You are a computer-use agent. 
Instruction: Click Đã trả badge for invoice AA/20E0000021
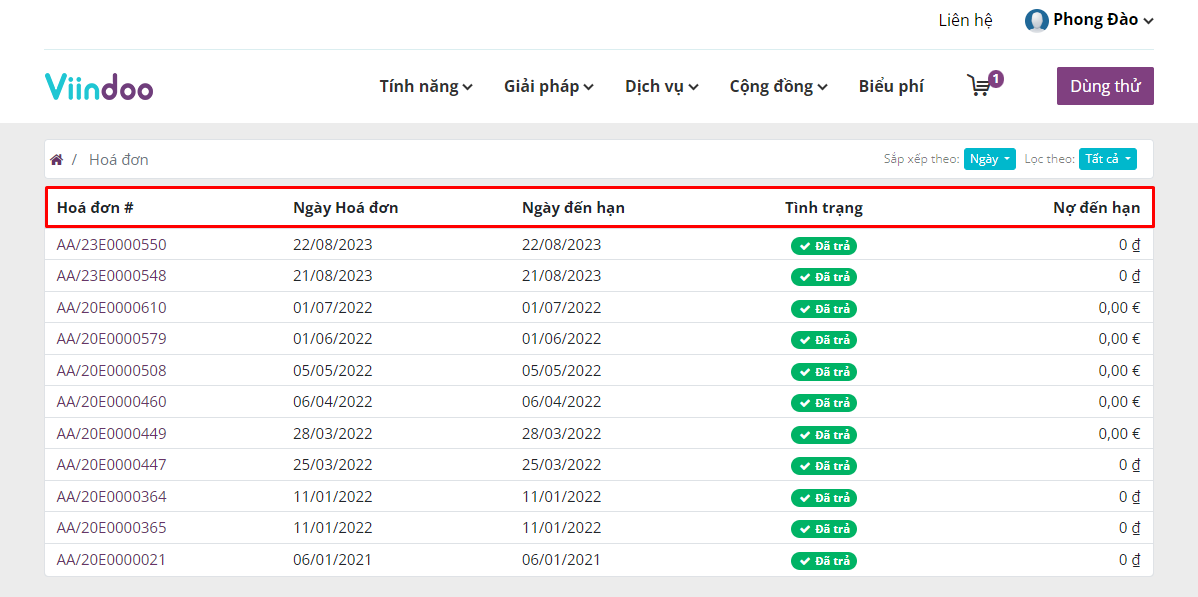[824, 561]
